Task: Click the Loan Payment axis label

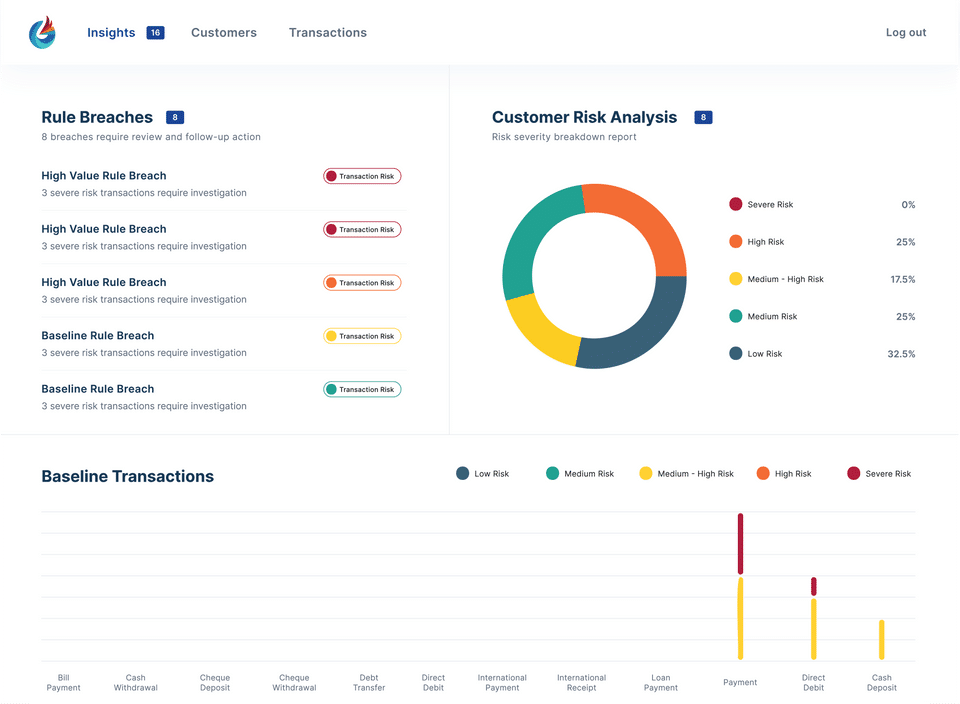Action: coord(661,683)
